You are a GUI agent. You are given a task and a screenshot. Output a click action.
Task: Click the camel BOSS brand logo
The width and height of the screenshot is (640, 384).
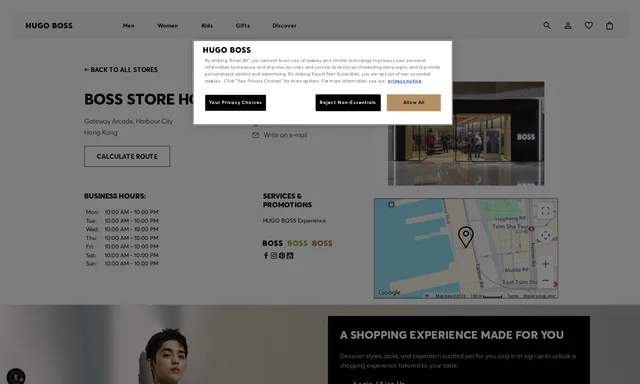click(x=322, y=243)
